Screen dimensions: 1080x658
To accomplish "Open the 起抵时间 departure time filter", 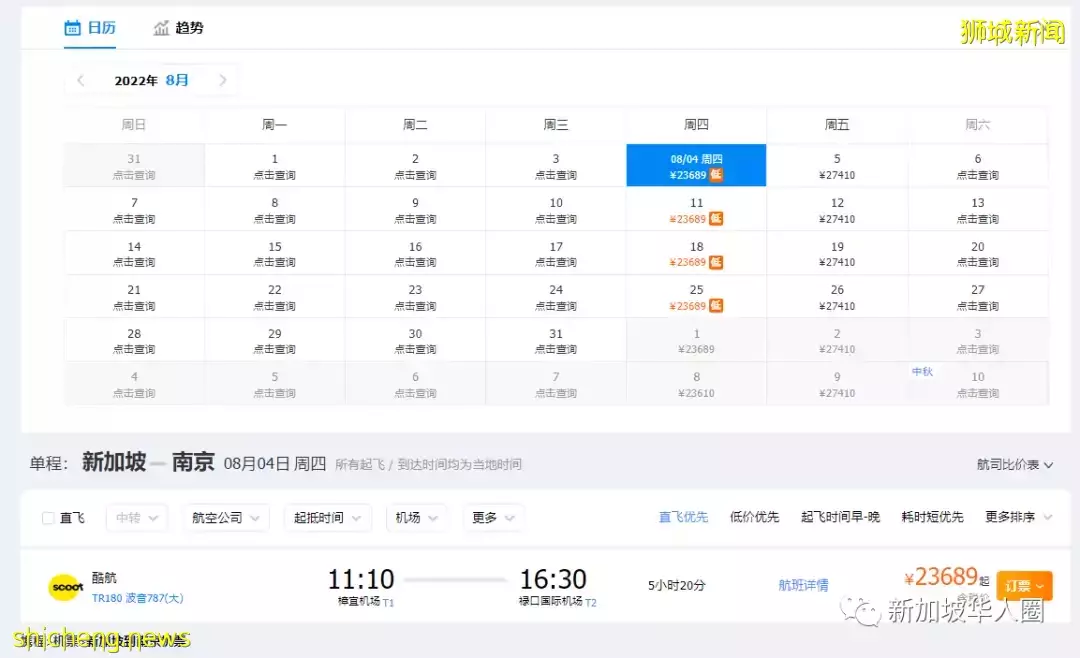I will (x=327, y=518).
